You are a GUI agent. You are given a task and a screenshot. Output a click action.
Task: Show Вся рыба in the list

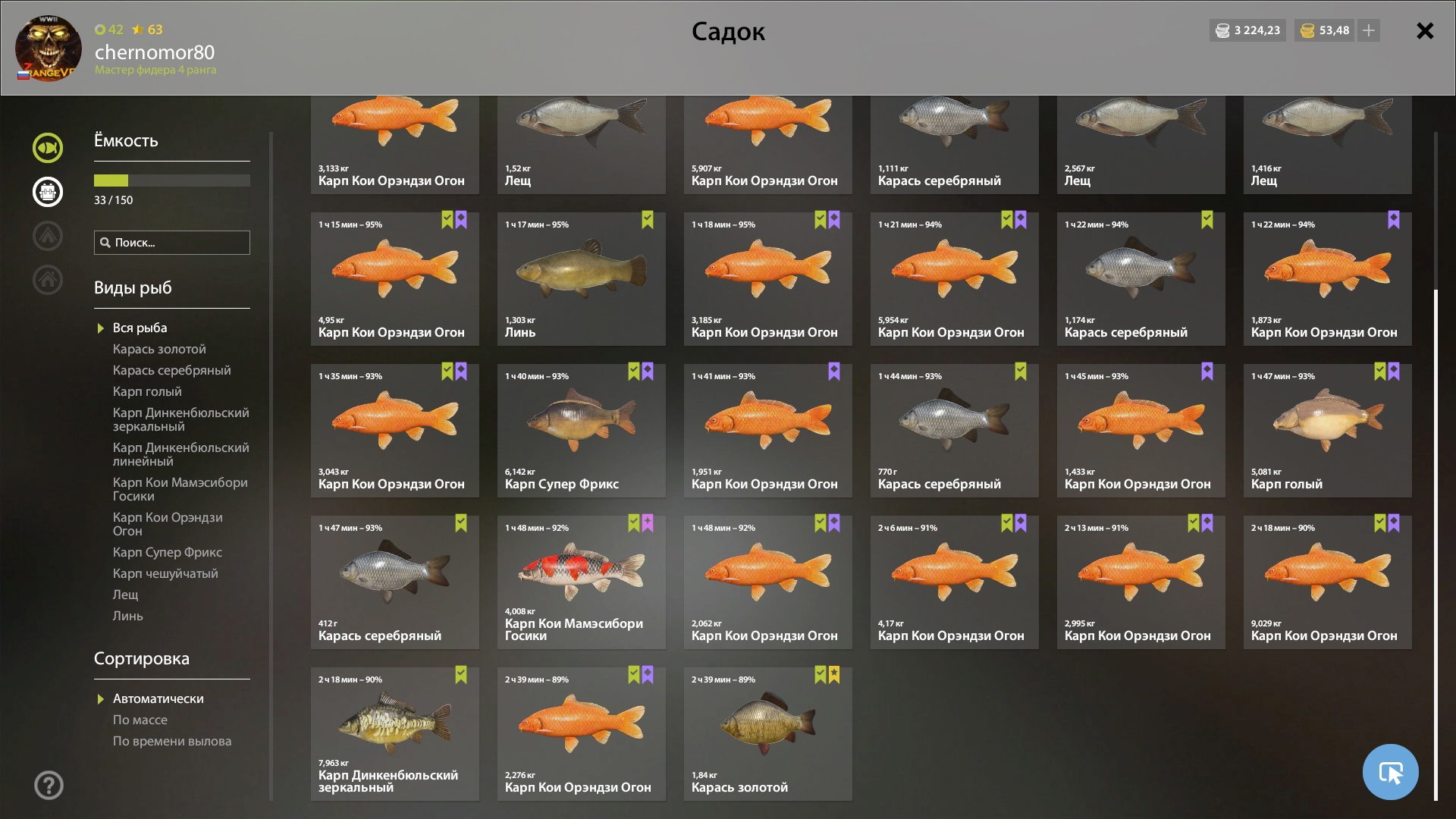[140, 328]
